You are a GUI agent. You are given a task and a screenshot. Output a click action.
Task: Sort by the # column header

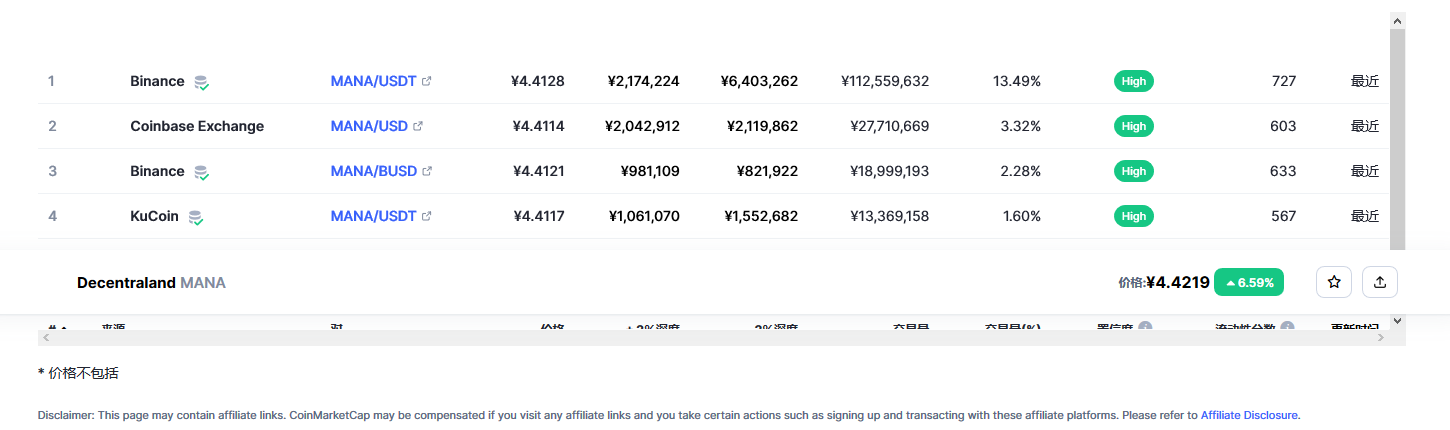(x=57, y=327)
